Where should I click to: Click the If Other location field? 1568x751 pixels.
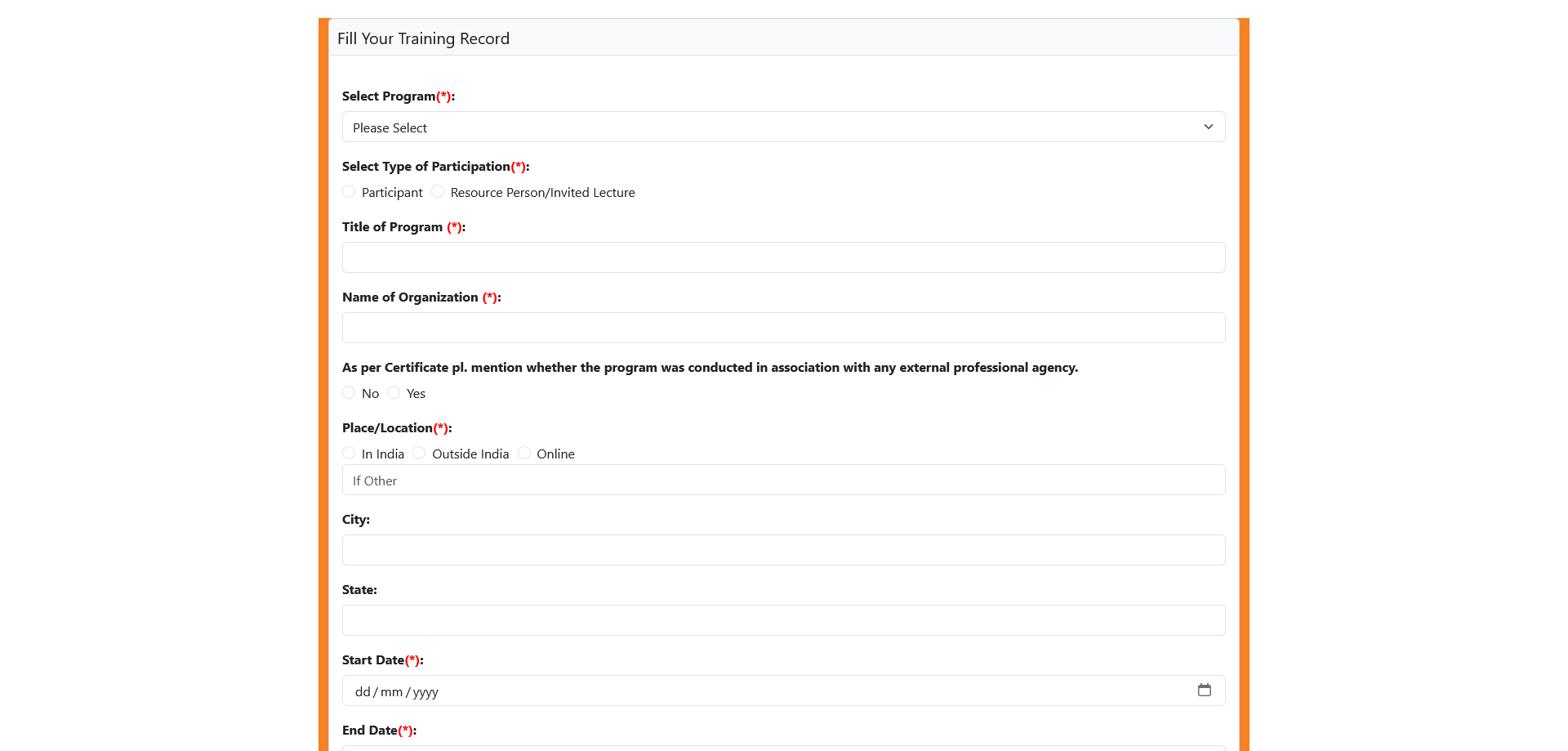tap(783, 480)
